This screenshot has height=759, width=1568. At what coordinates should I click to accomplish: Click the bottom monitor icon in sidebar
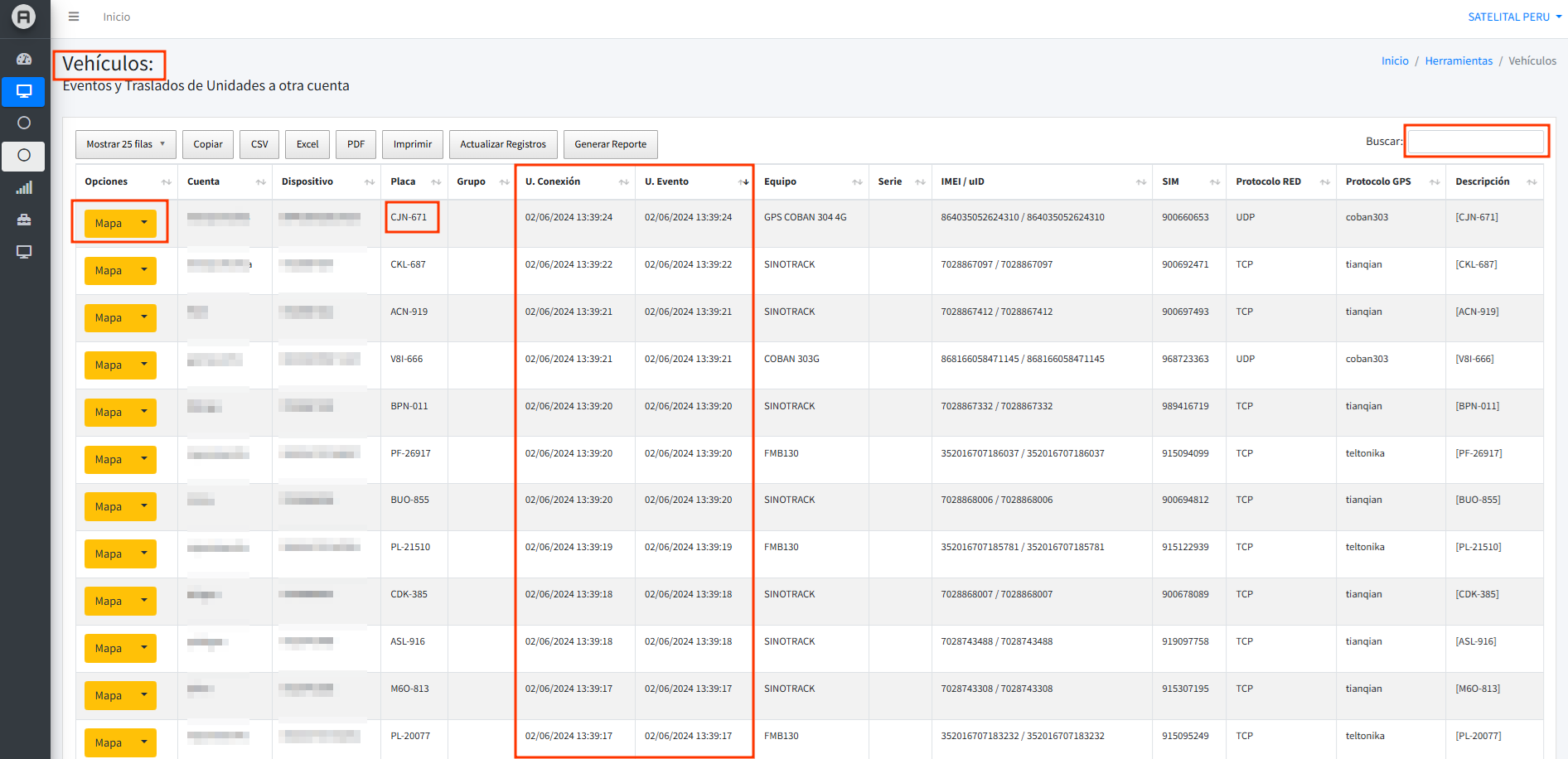[24, 252]
